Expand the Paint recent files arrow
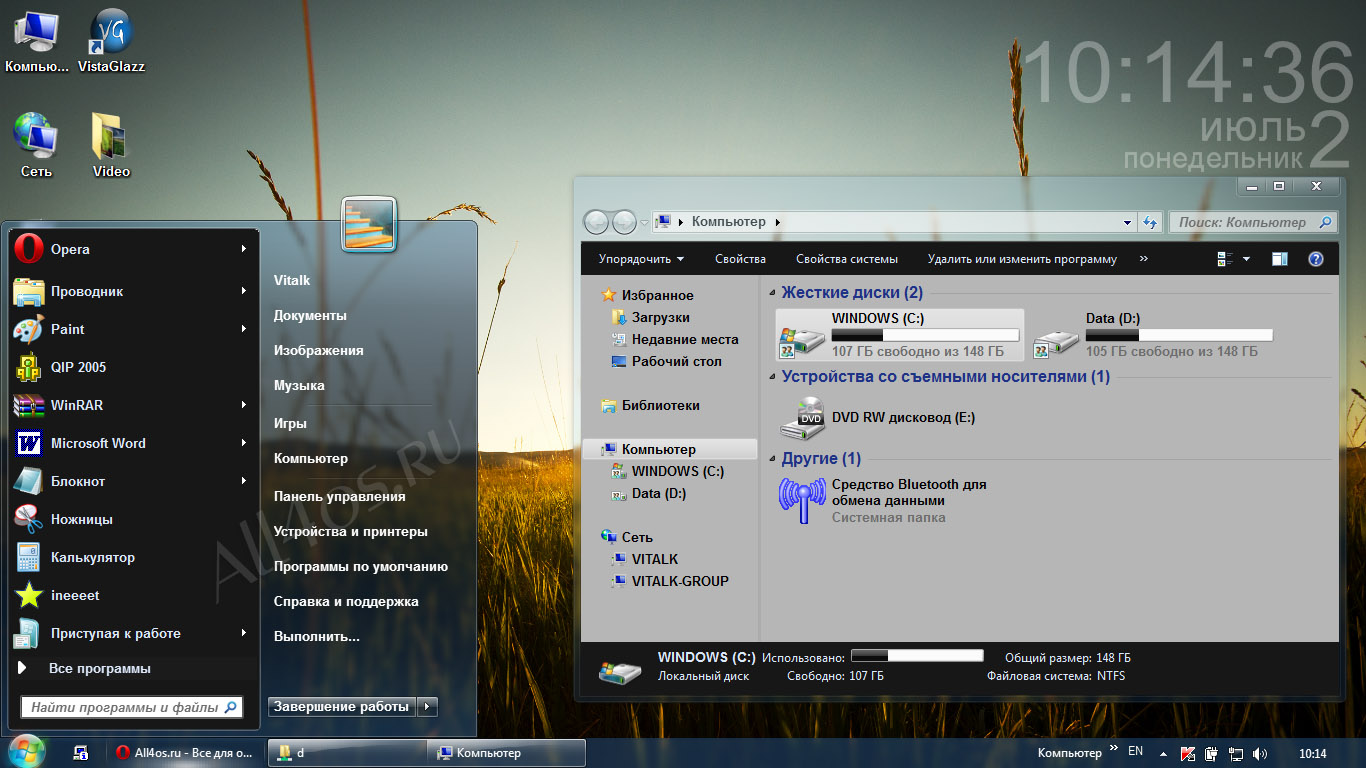This screenshot has width=1366, height=768. point(244,329)
